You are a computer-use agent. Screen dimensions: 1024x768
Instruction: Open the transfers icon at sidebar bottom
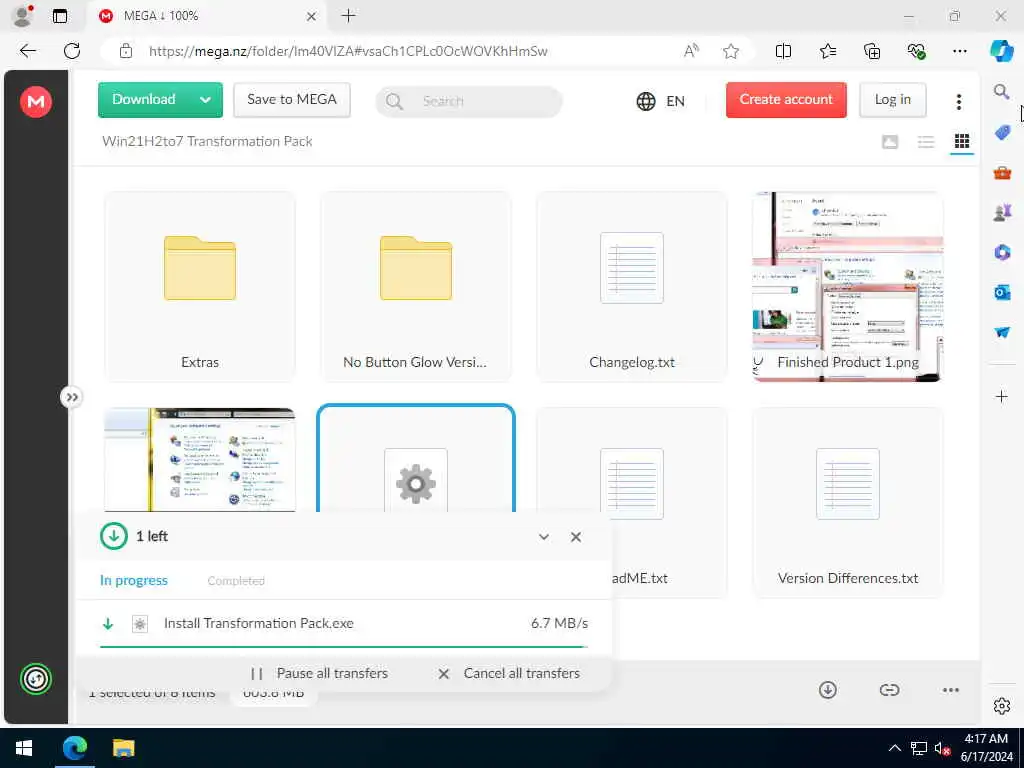tap(36, 679)
